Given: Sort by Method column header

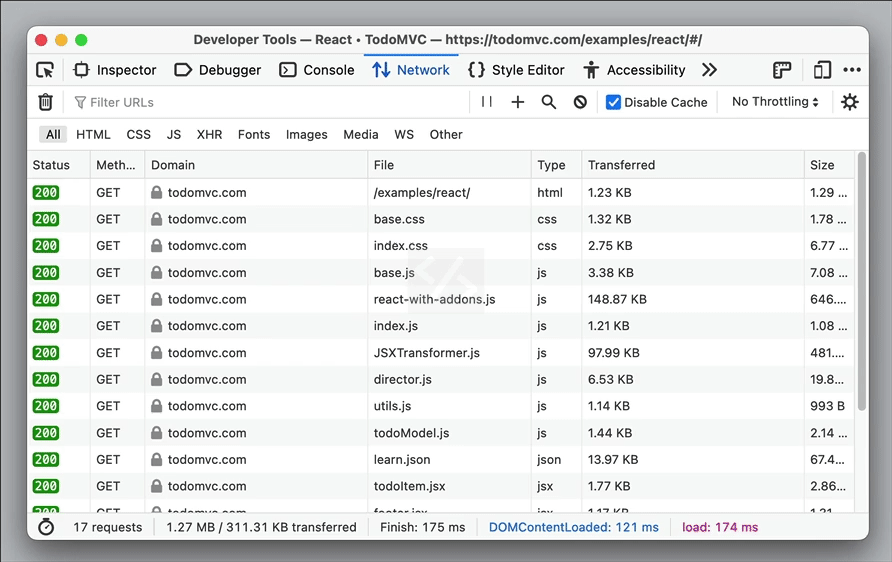Looking at the screenshot, I should [117, 165].
